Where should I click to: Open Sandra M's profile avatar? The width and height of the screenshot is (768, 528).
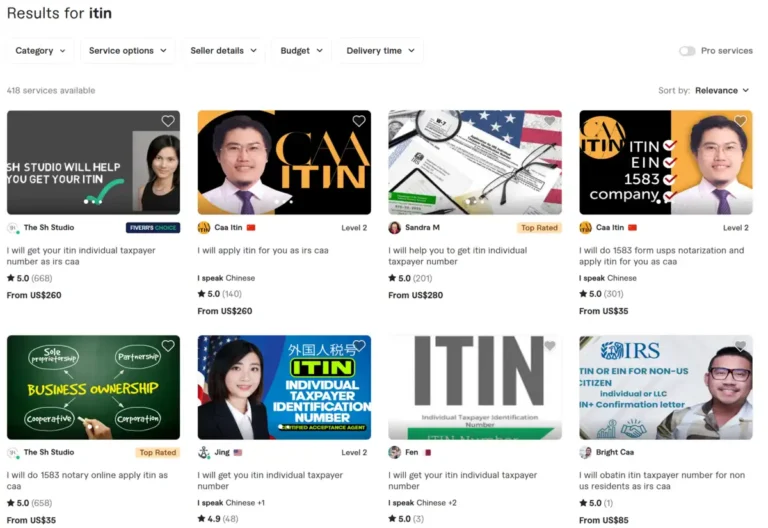click(394, 228)
